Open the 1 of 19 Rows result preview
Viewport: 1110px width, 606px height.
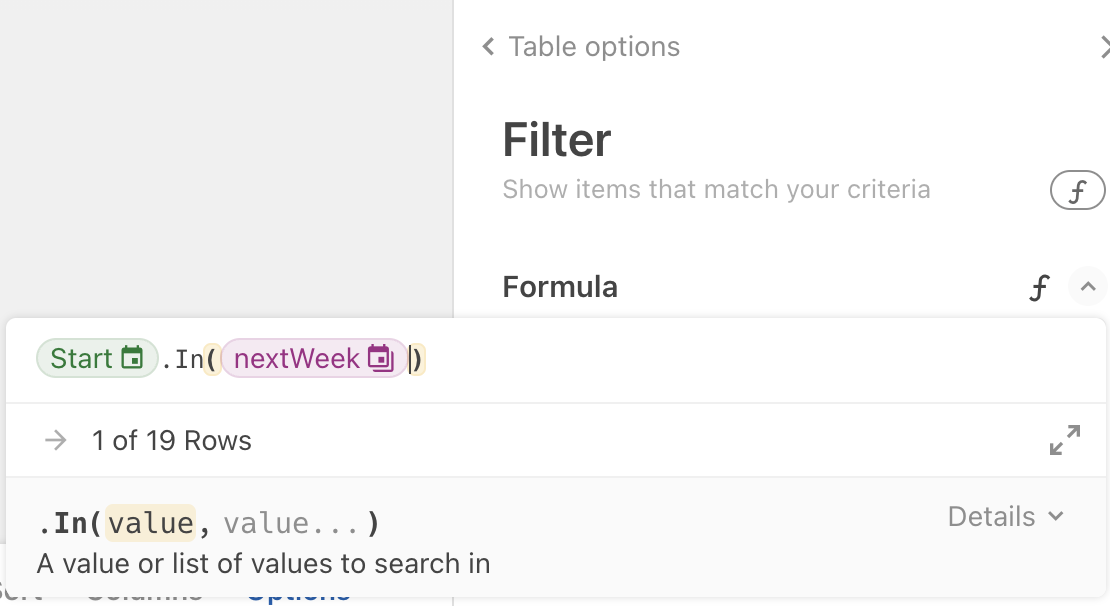[171, 440]
